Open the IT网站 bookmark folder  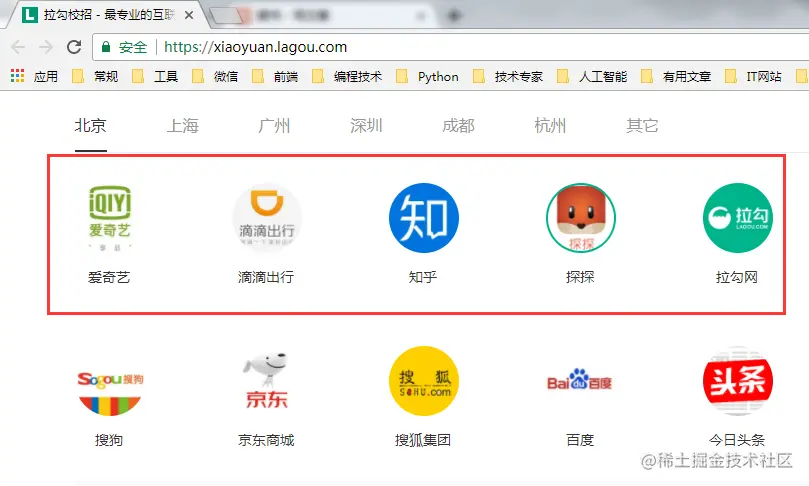753,76
